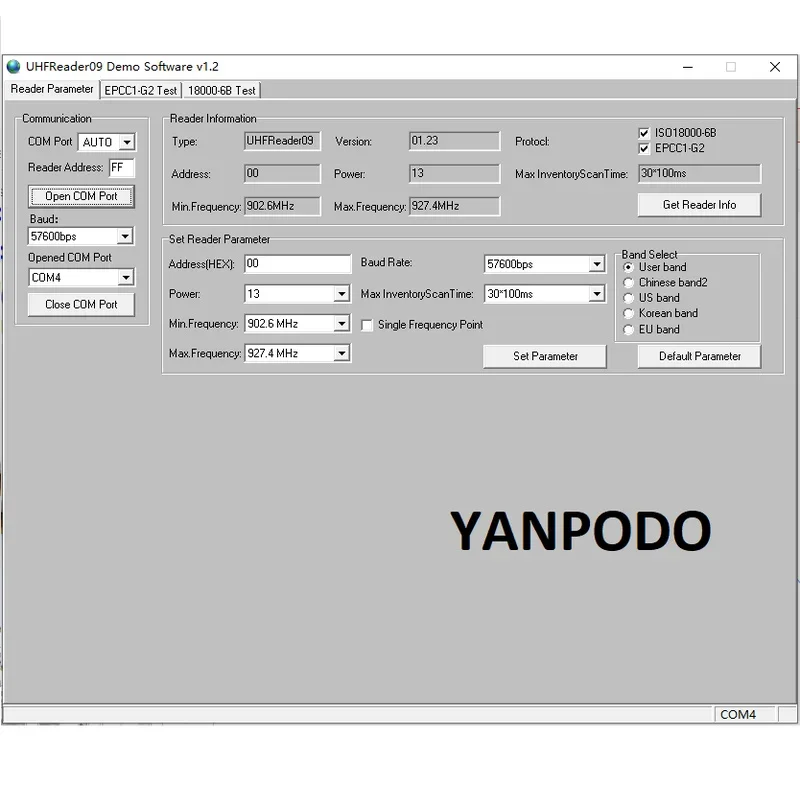This screenshot has width=800, height=800.
Task: Click the globe app icon in title bar
Action: point(13,67)
